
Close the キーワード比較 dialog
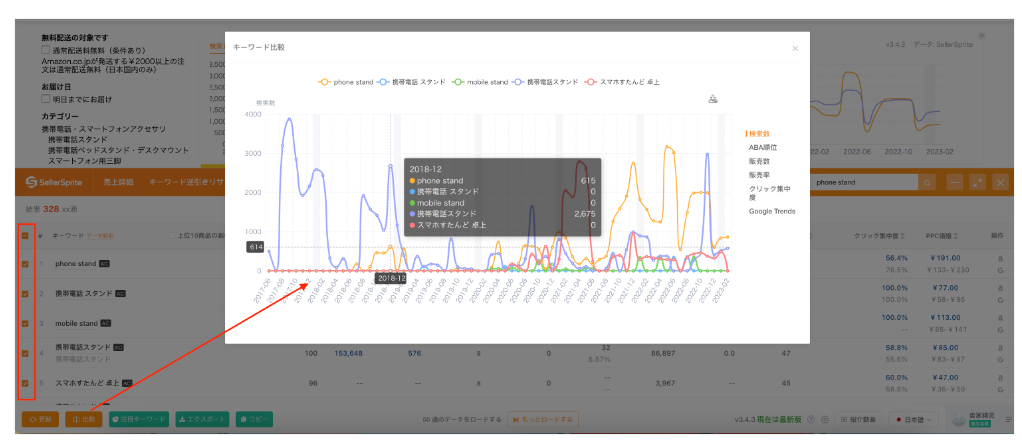point(795,48)
